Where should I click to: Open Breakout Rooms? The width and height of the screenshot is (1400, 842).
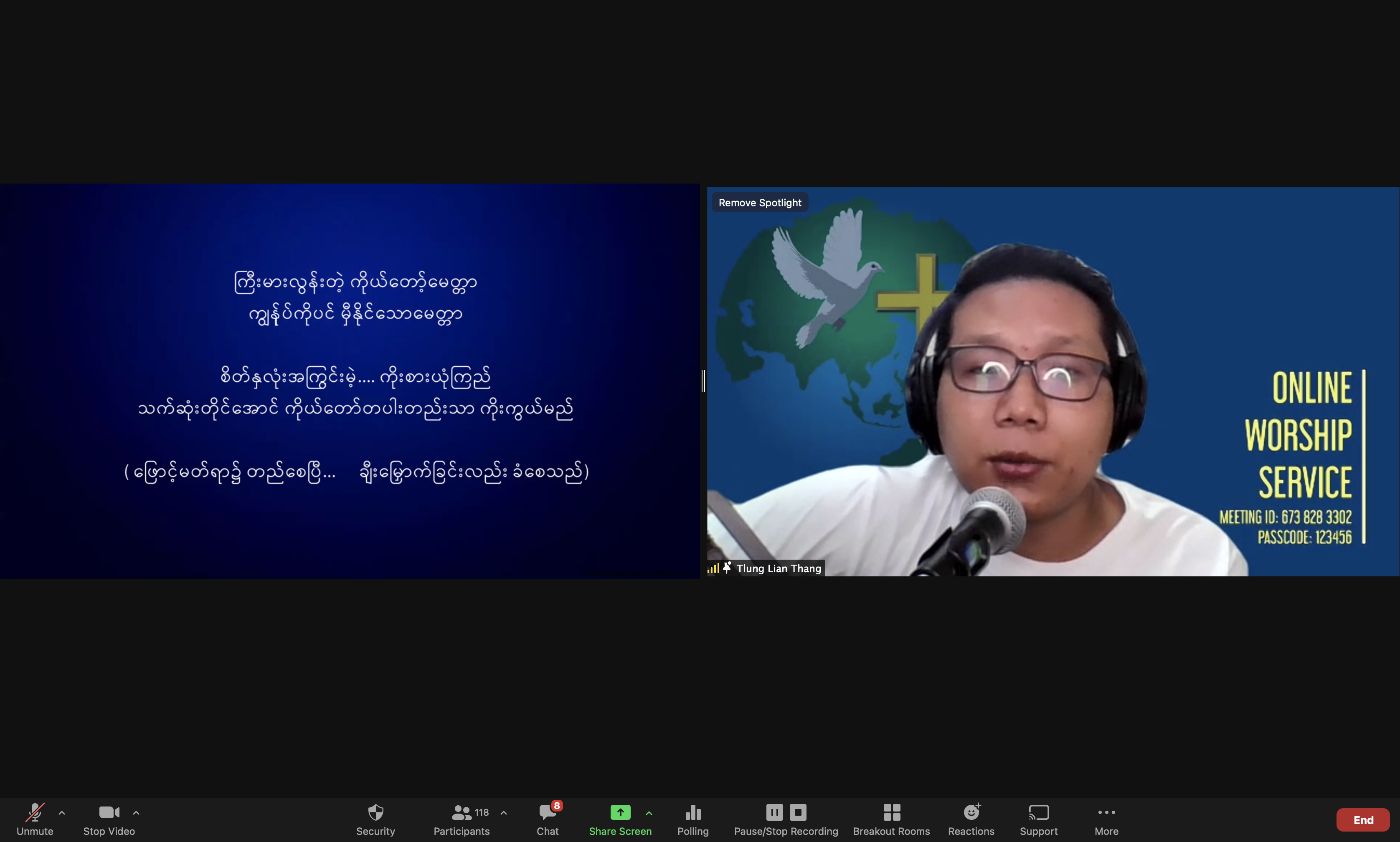point(891,819)
